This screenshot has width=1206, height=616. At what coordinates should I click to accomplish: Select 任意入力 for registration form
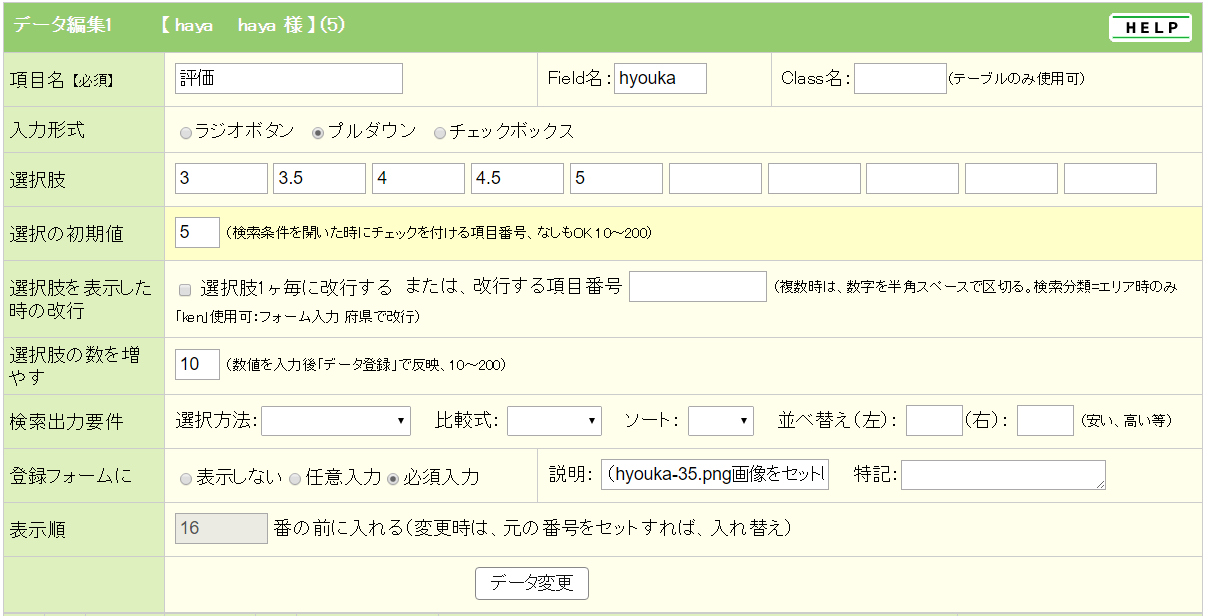point(295,479)
